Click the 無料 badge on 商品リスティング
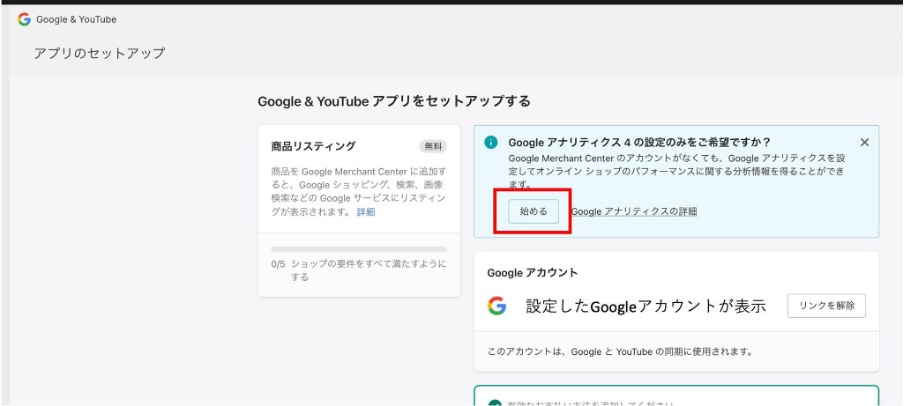904x406 pixels. [433, 146]
